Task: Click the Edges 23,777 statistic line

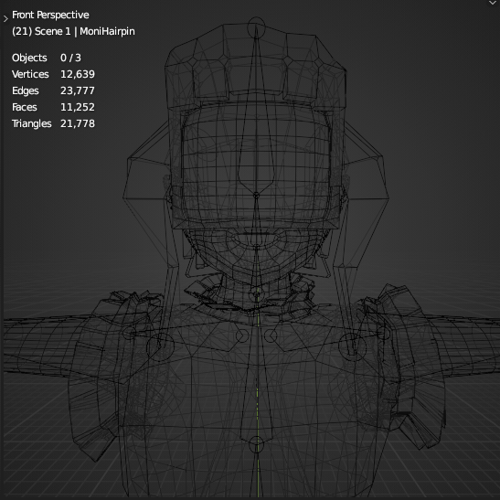Action: click(53, 91)
